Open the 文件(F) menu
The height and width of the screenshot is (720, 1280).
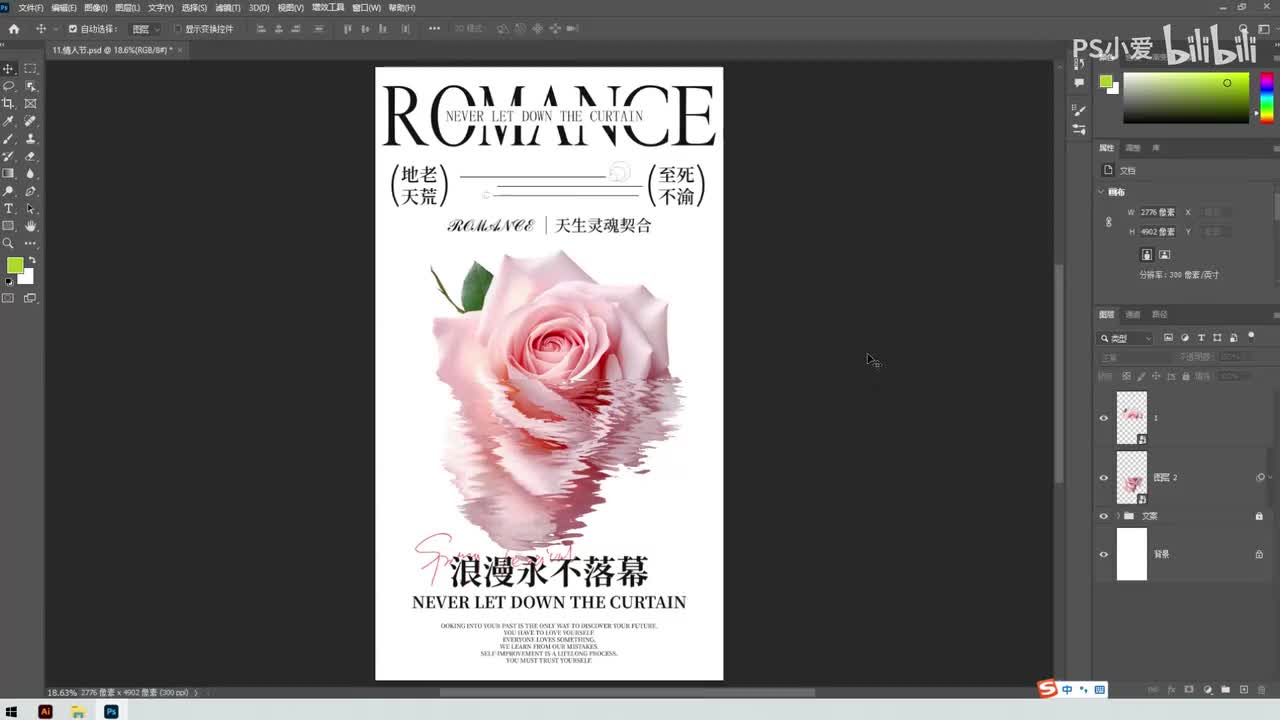[x=31, y=7]
